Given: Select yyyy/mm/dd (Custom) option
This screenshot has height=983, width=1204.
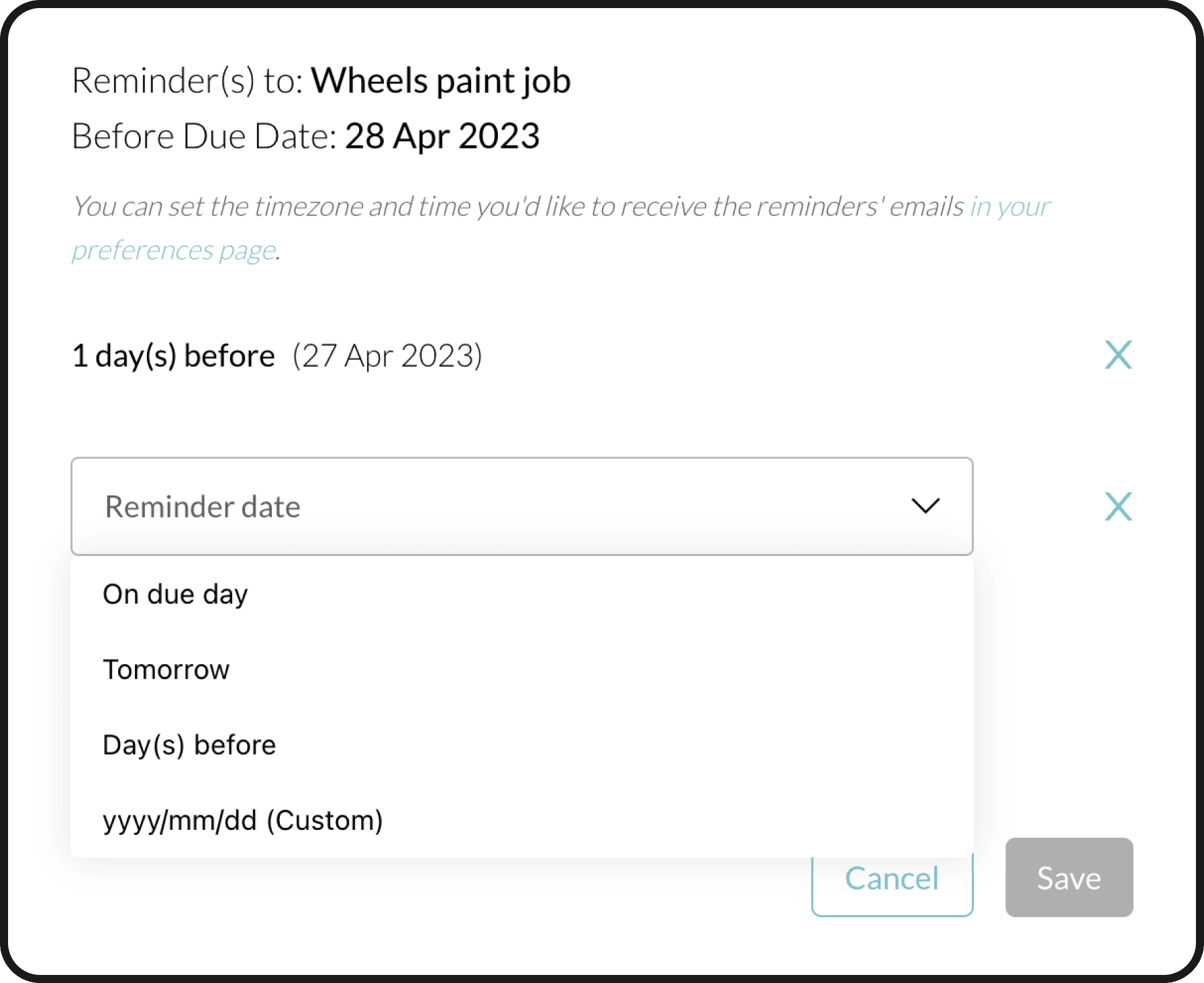Looking at the screenshot, I should tap(243, 819).
